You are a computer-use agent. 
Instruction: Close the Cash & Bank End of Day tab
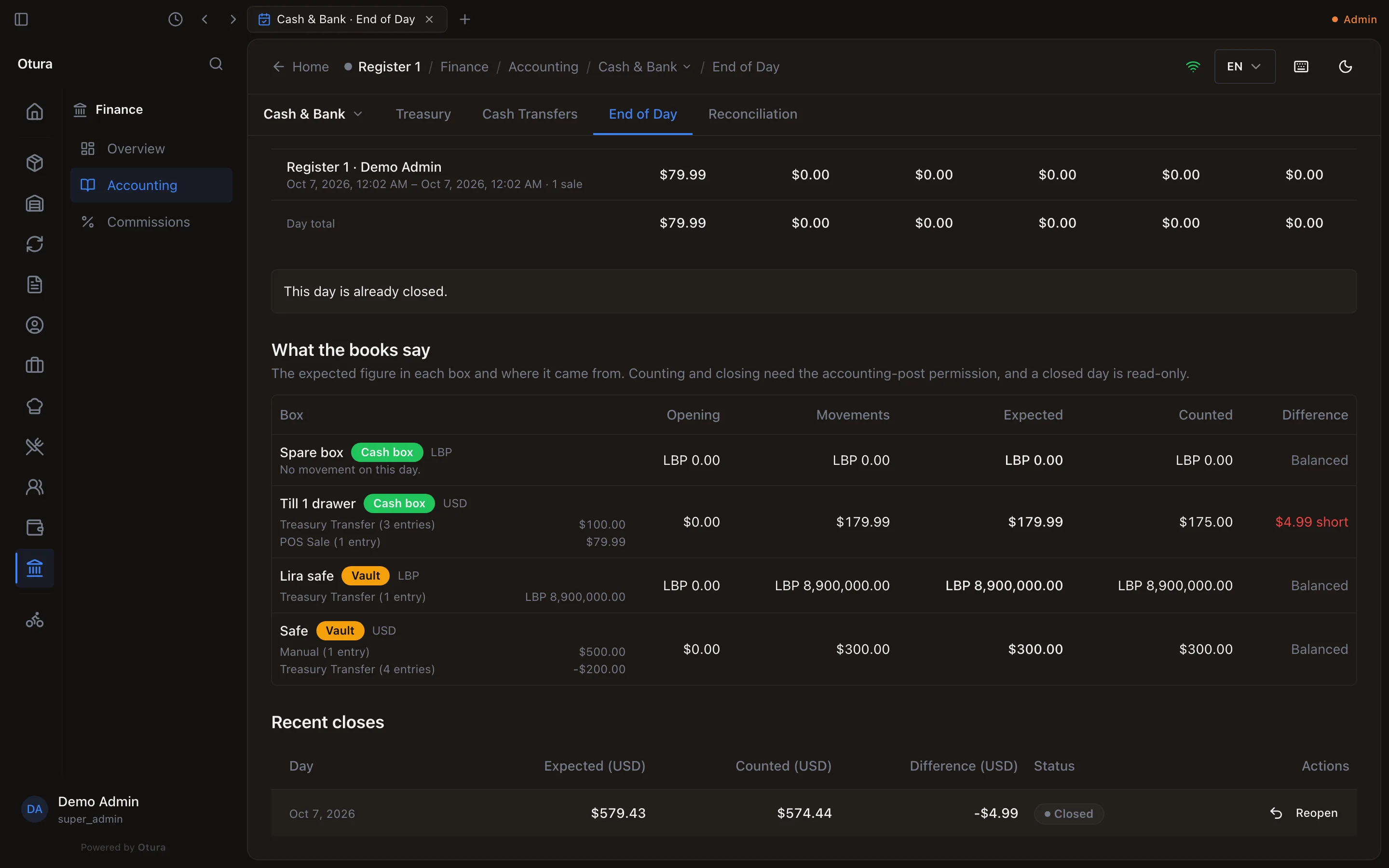coord(429,19)
